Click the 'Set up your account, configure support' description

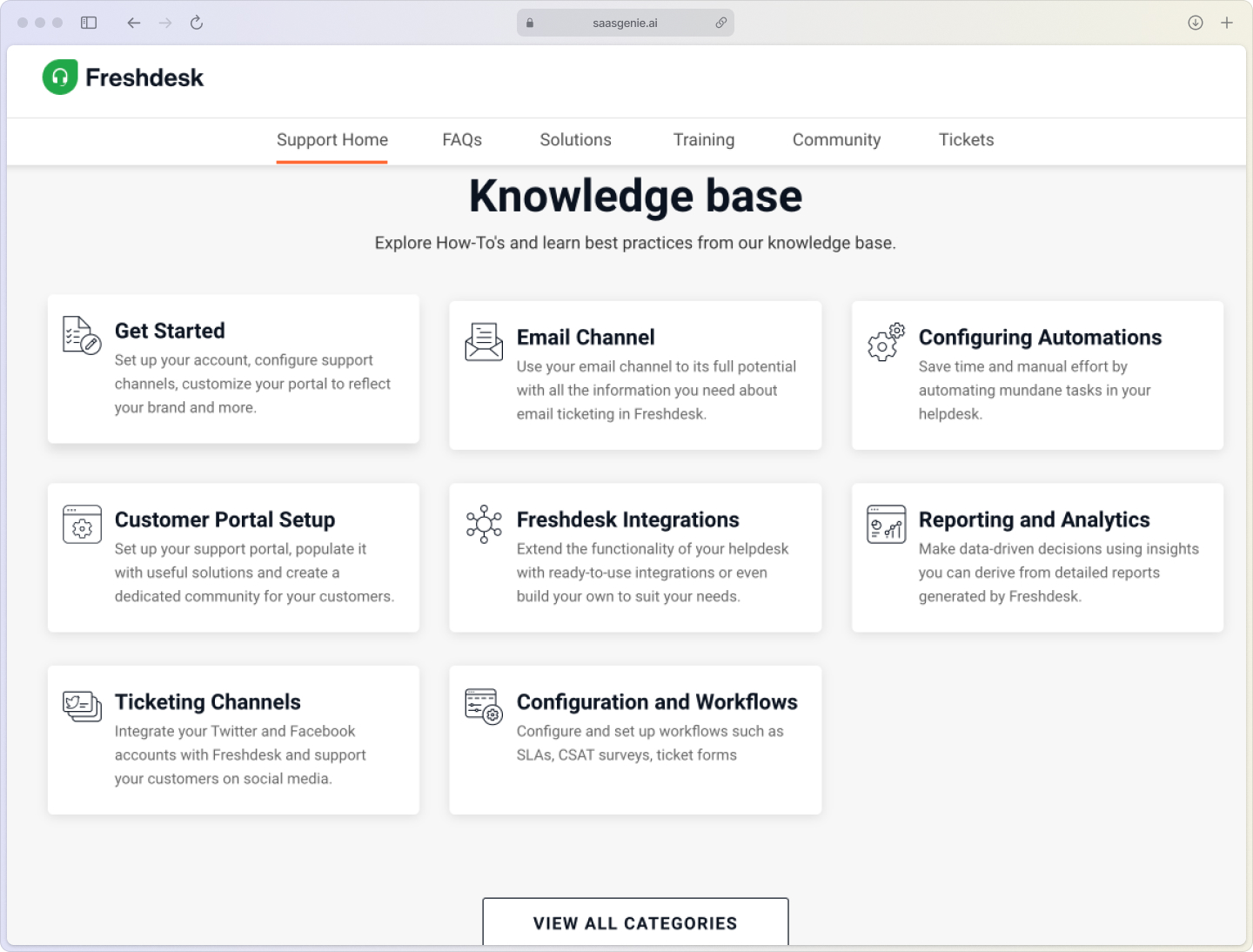[x=252, y=384]
